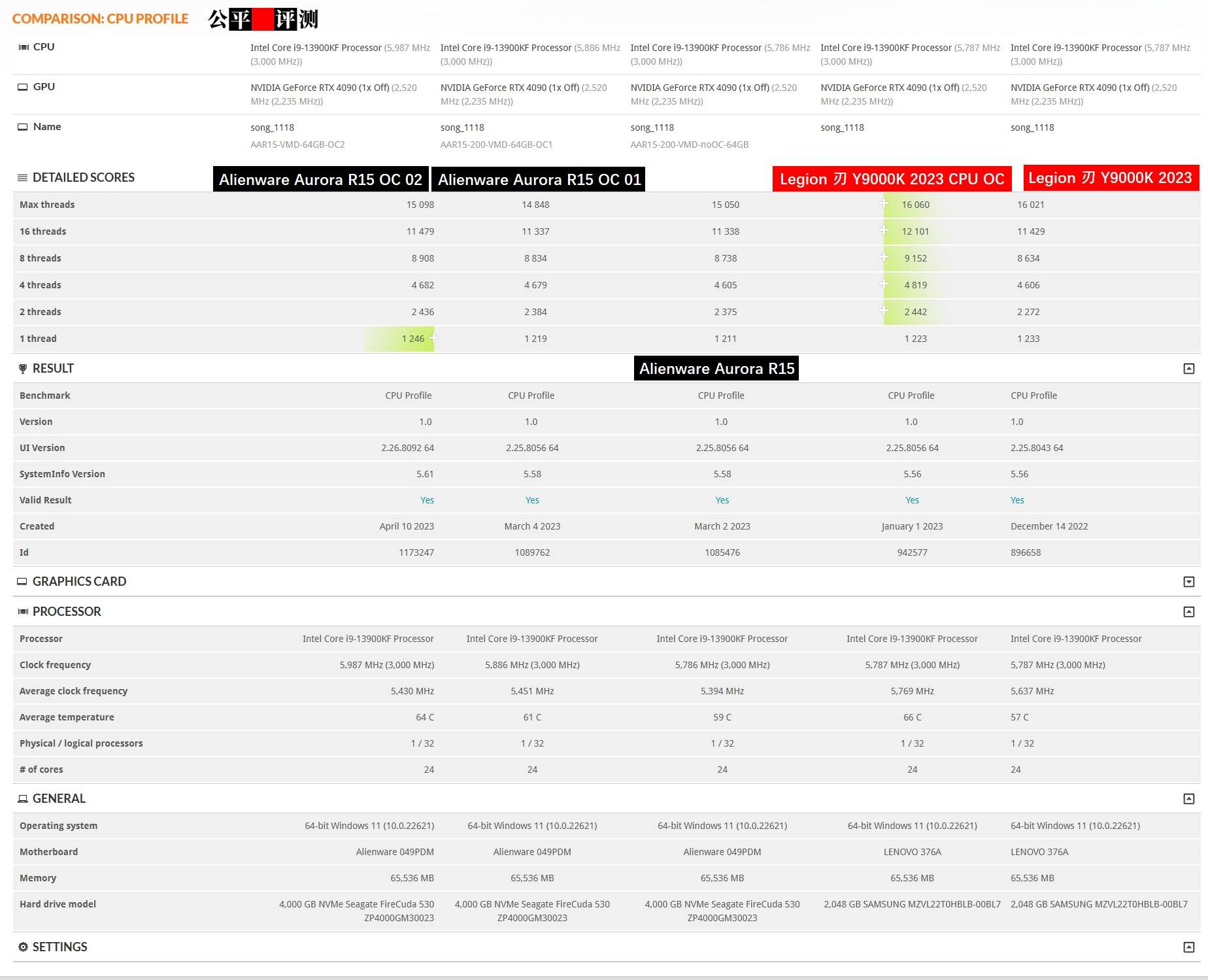
Task: Click the 4 threads score 4 682
Action: tap(423, 285)
